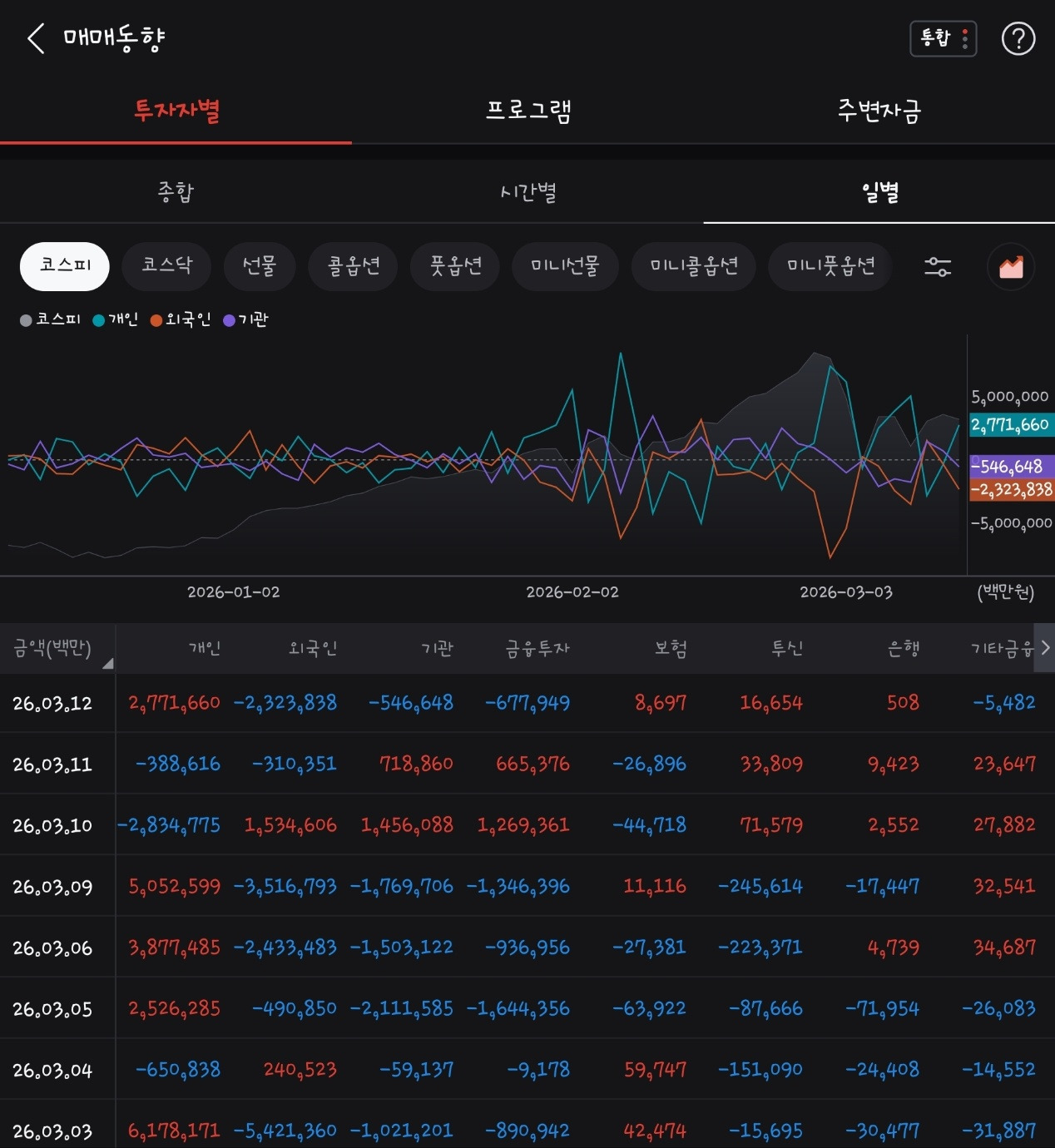
Task: Click the -245,614 투신 value
Action: pyautogui.click(x=760, y=887)
